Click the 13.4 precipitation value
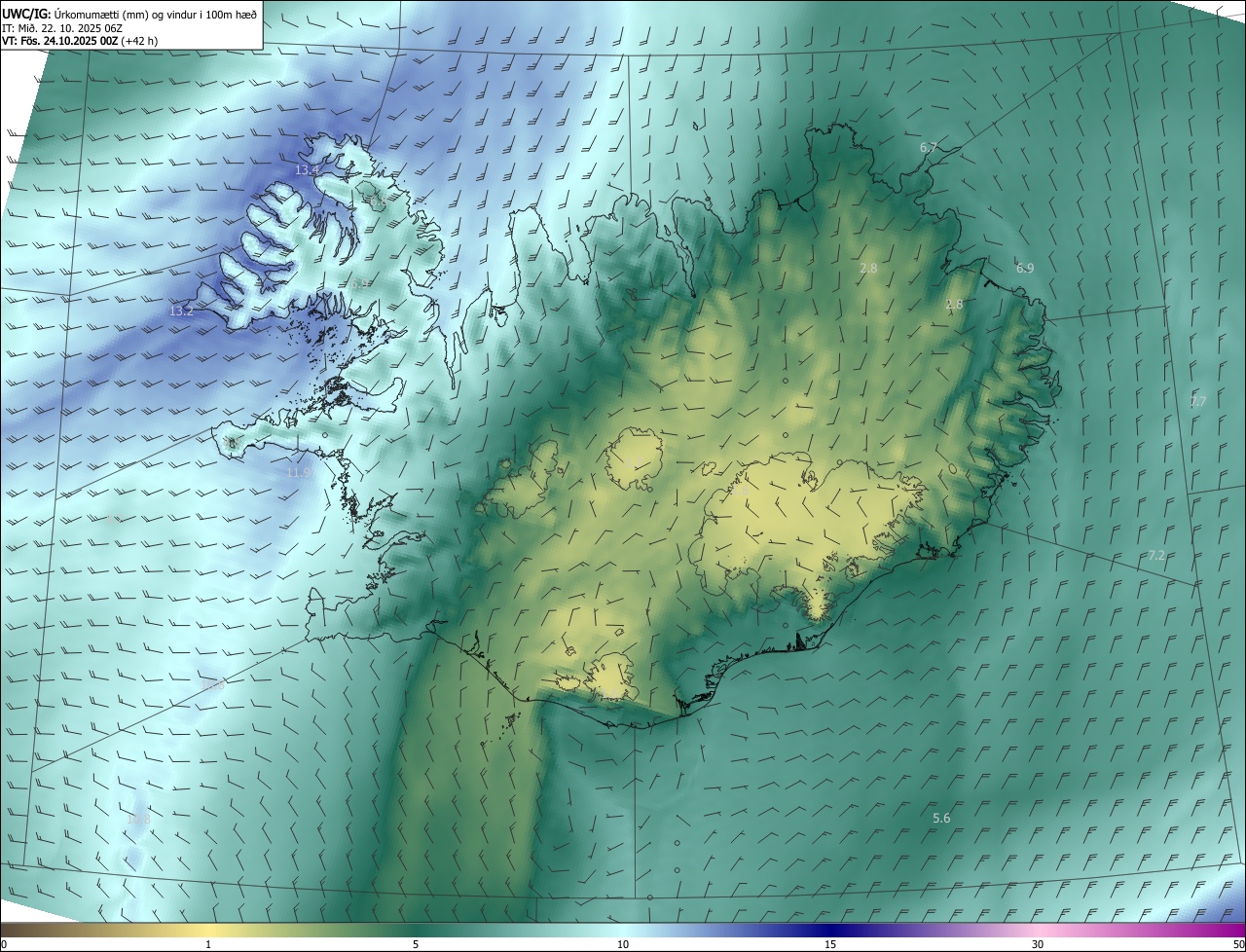The width and height of the screenshot is (1246, 952). click(x=308, y=170)
